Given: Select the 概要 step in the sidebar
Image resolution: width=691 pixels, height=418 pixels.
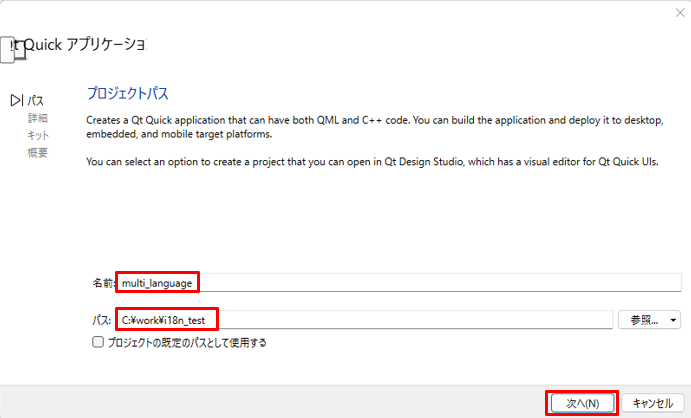Looking at the screenshot, I should (37, 152).
